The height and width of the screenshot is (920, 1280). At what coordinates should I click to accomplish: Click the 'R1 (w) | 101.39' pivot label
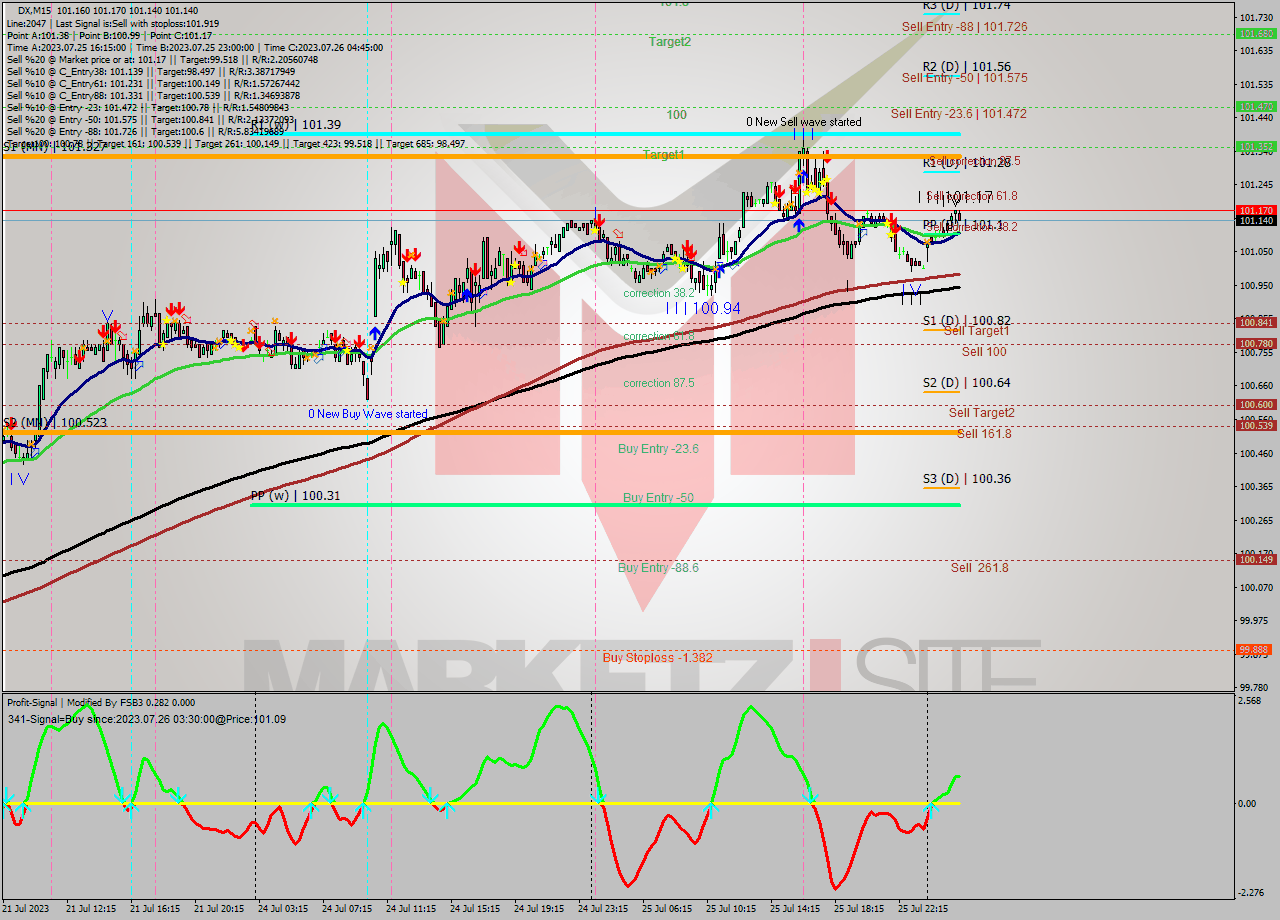295,125
